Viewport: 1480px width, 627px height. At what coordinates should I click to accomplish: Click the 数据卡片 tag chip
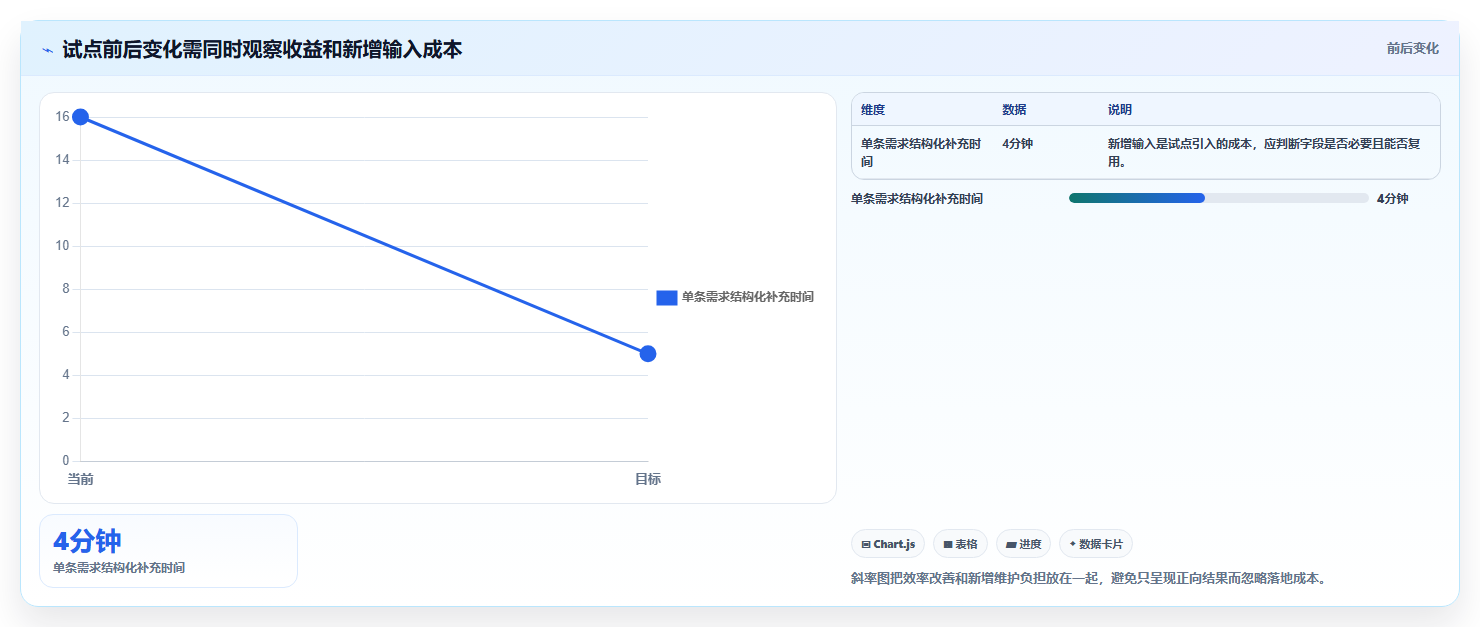coord(1095,544)
